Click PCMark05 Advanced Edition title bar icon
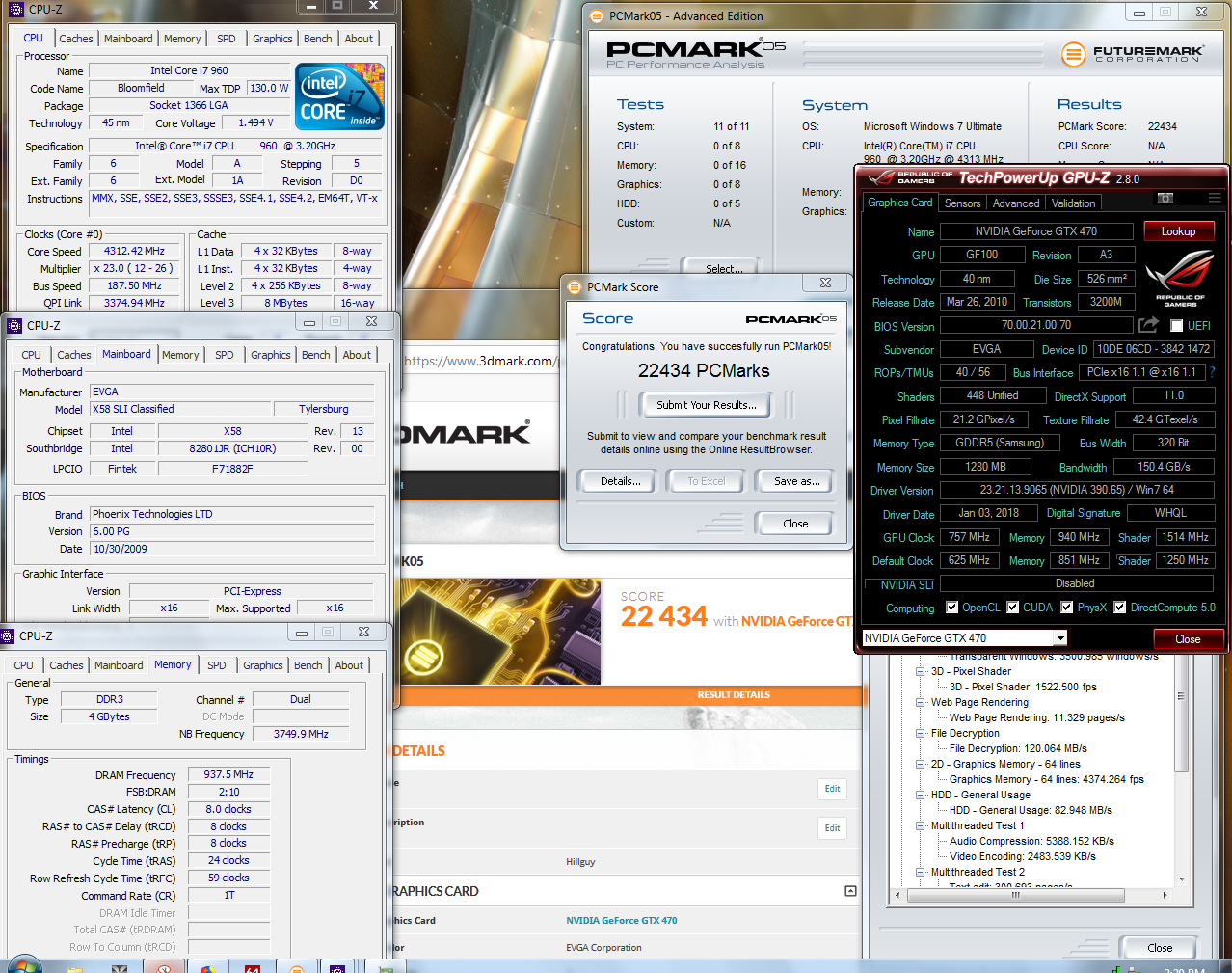1232x973 pixels. [x=597, y=15]
